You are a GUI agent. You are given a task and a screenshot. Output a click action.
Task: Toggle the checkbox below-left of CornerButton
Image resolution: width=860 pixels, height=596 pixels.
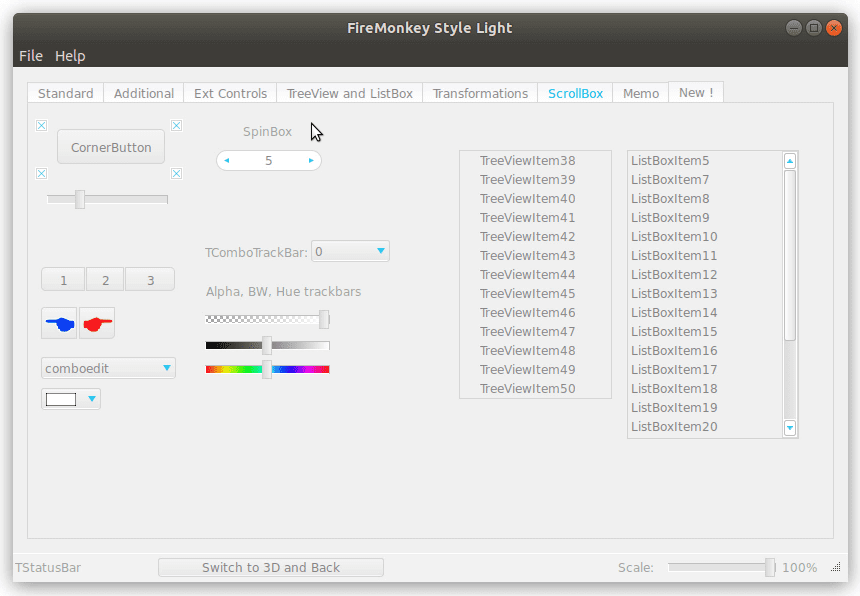click(x=42, y=174)
